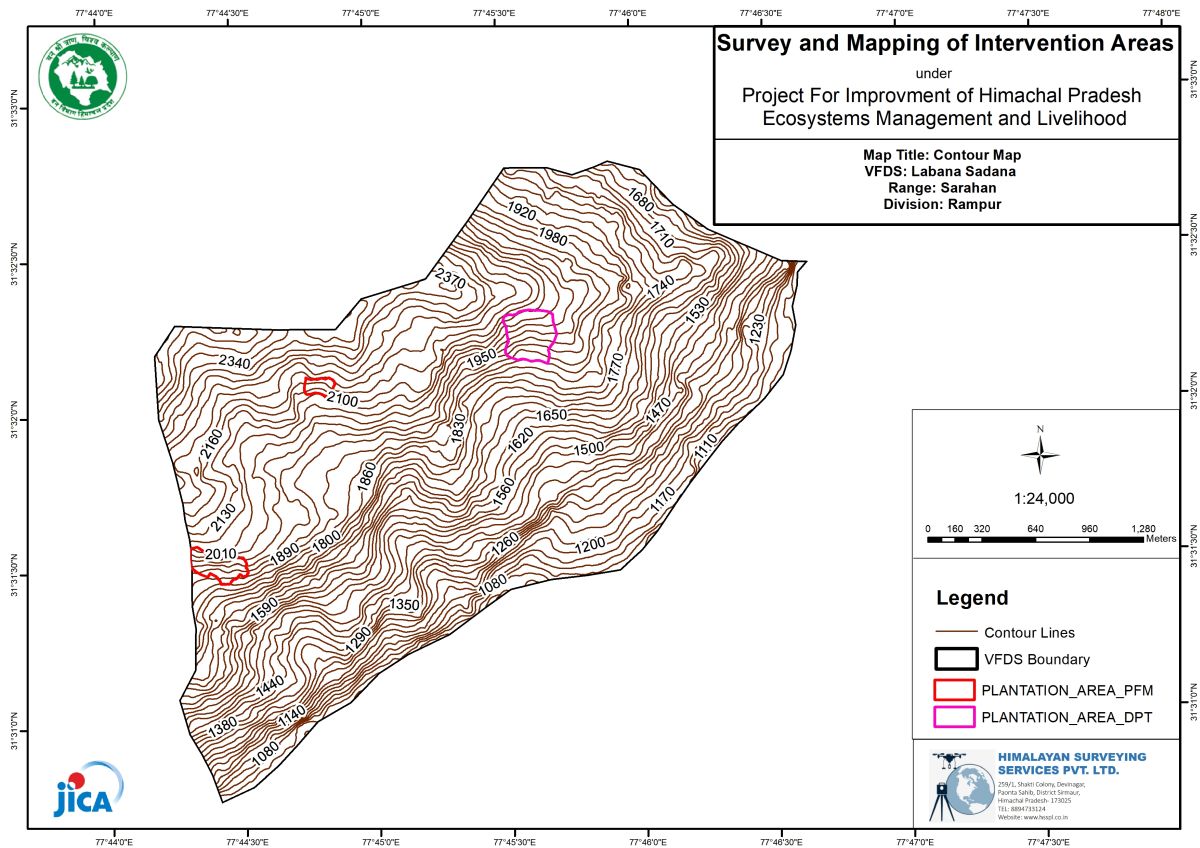
Task: Click the 'Legend' heading
Action: [x=972, y=599]
